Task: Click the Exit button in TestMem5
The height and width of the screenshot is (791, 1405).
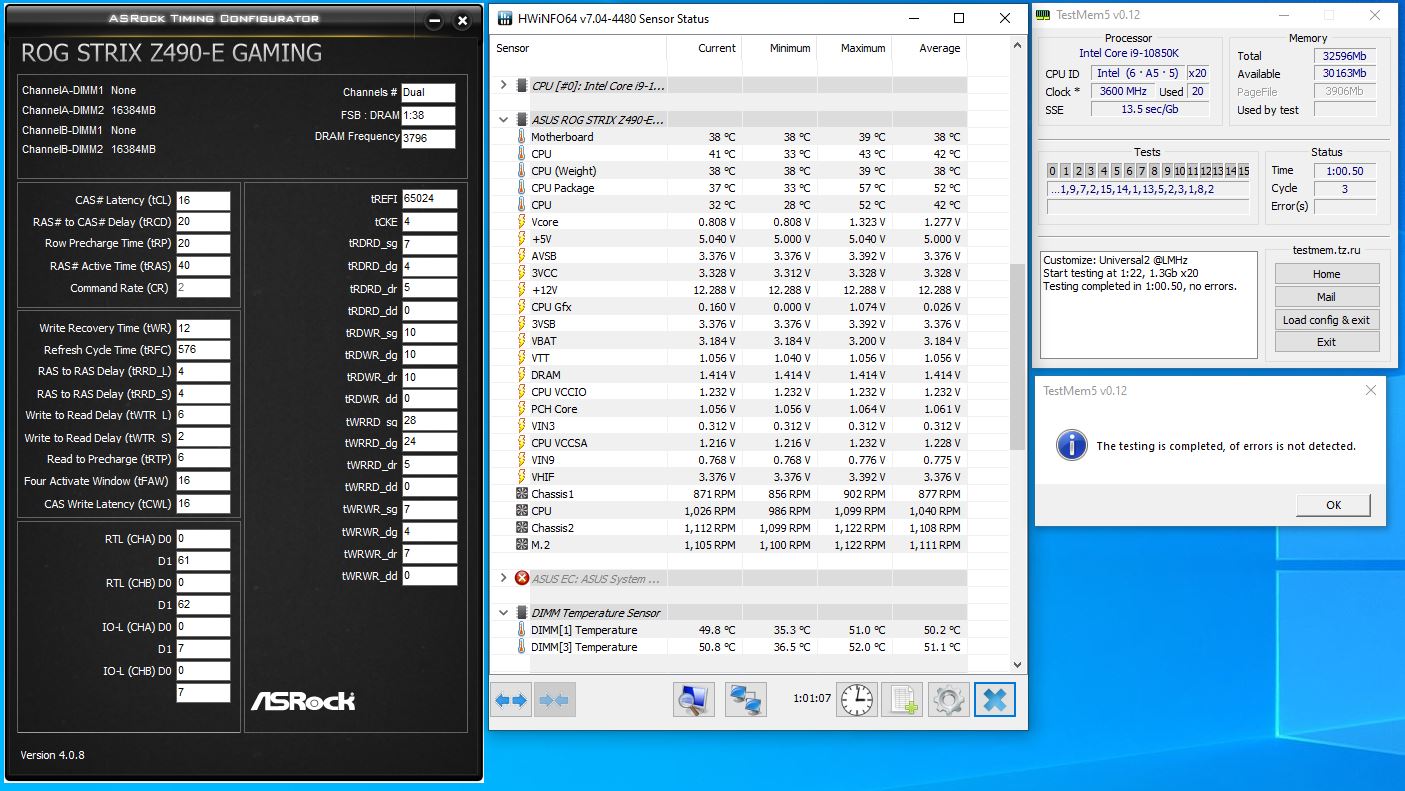Action: pos(1326,342)
